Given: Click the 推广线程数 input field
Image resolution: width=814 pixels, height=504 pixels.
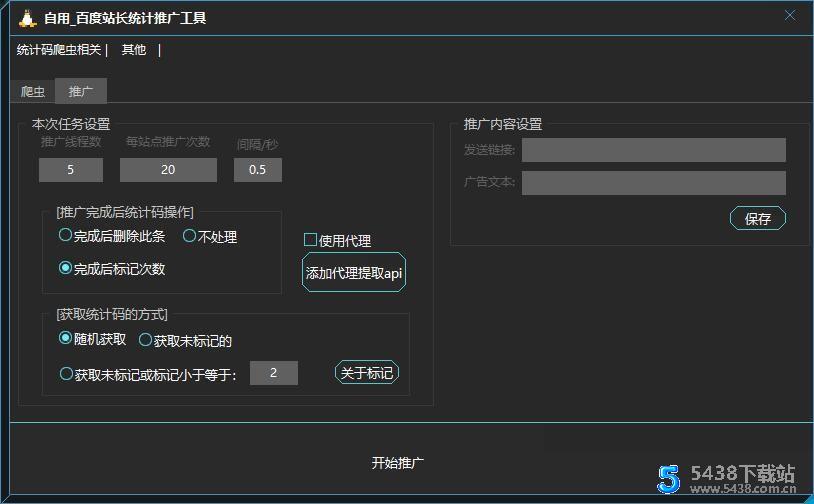Looking at the screenshot, I should [71, 170].
